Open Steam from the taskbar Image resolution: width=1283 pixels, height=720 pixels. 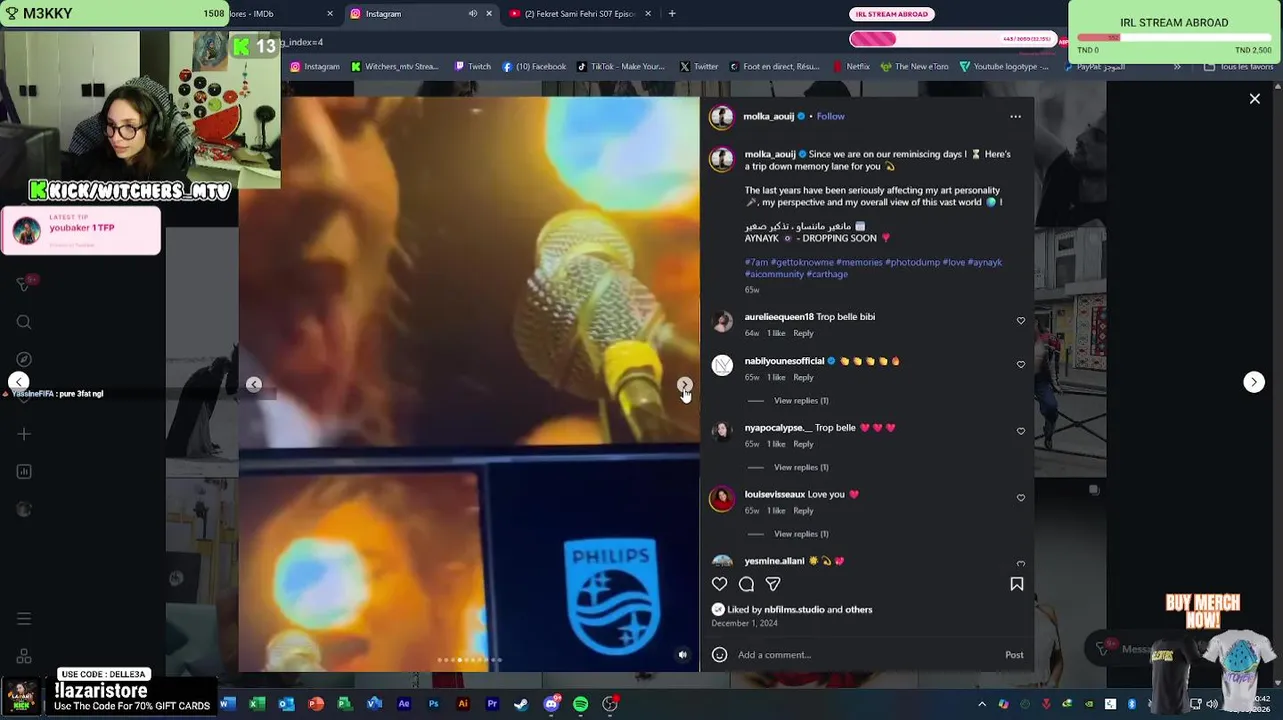(x=521, y=704)
